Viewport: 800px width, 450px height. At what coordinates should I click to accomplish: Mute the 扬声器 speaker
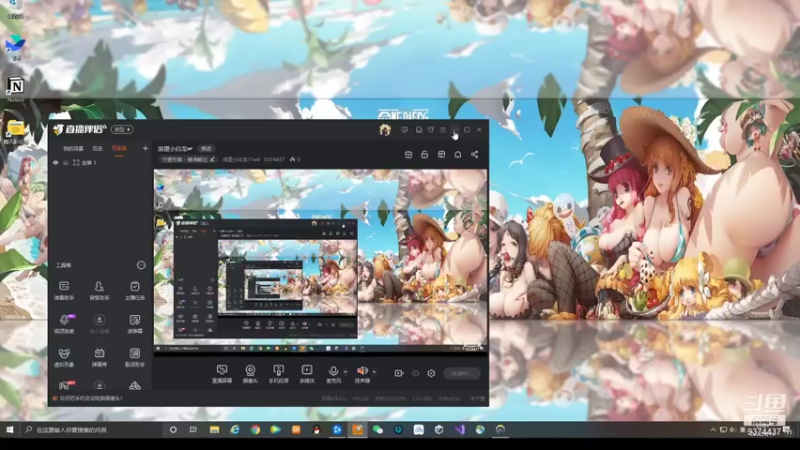point(362,373)
